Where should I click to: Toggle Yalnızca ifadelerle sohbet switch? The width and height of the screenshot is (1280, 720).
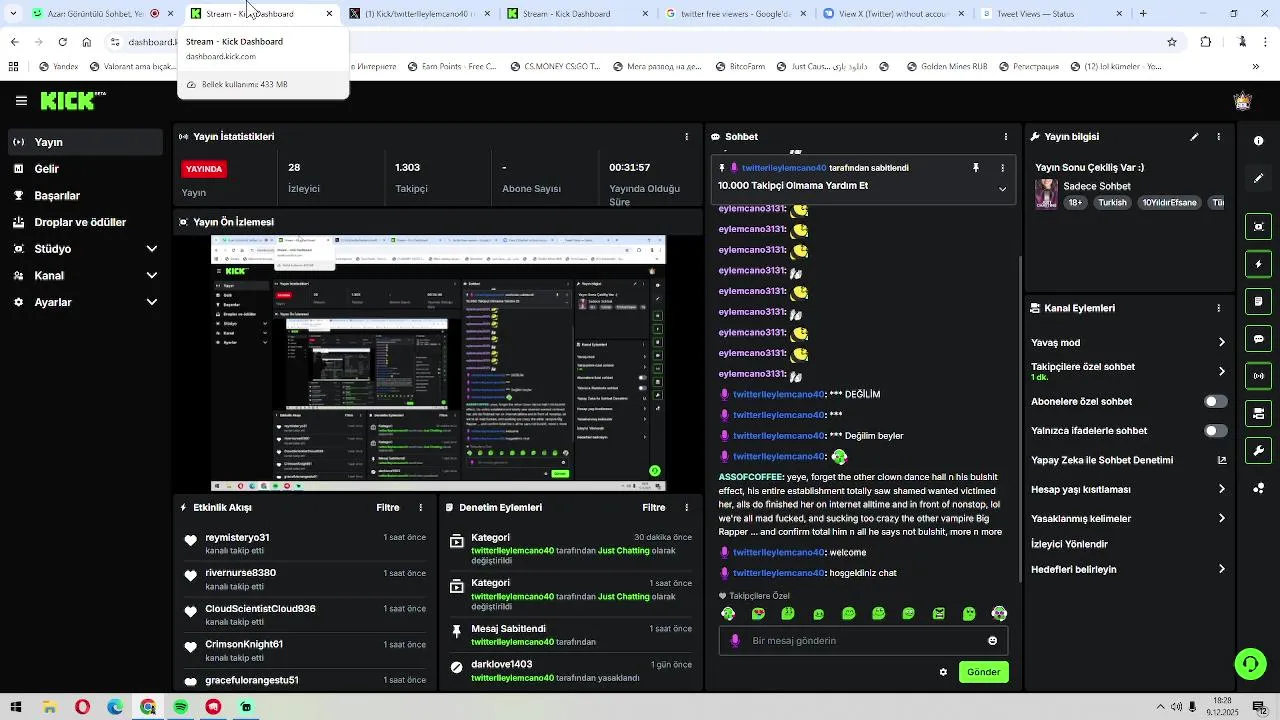[x=1215, y=431]
